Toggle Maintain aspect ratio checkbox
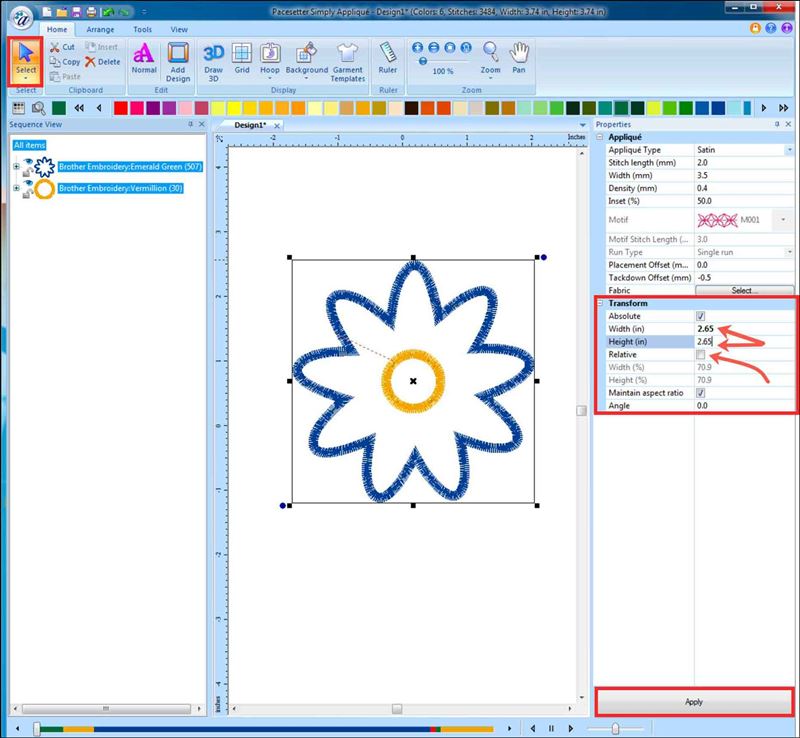Image resolution: width=800 pixels, height=738 pixels. tap(701, 393)
